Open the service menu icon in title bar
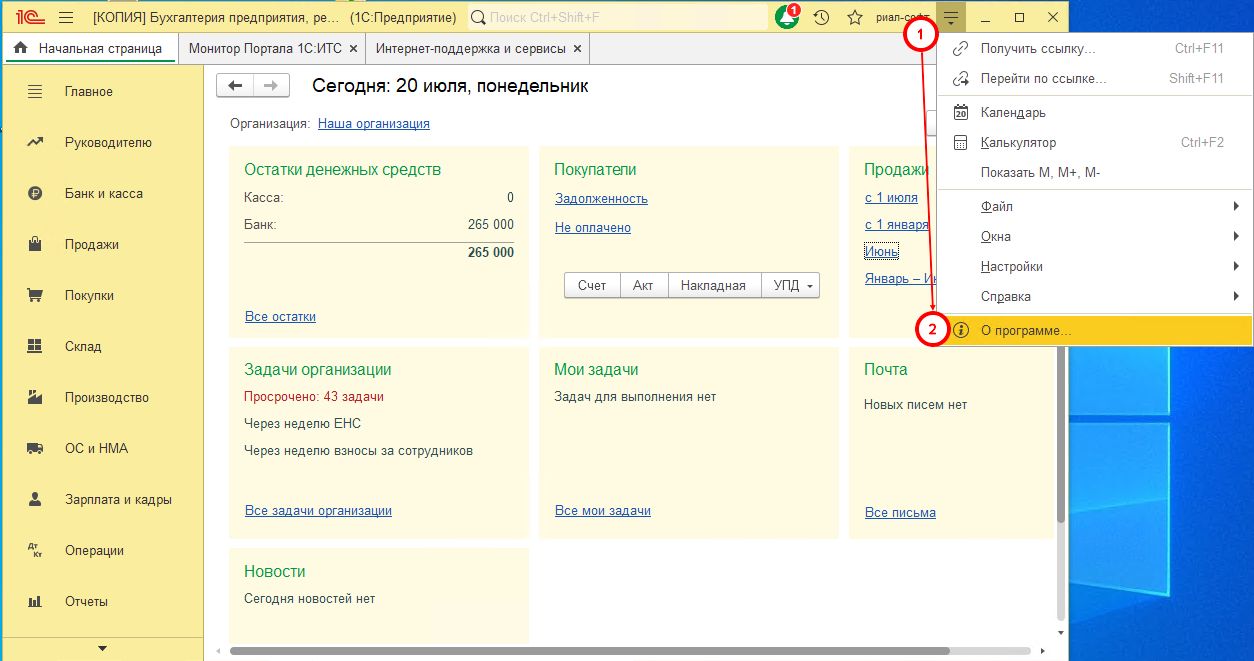The image size is (1254, 661). 951,18
